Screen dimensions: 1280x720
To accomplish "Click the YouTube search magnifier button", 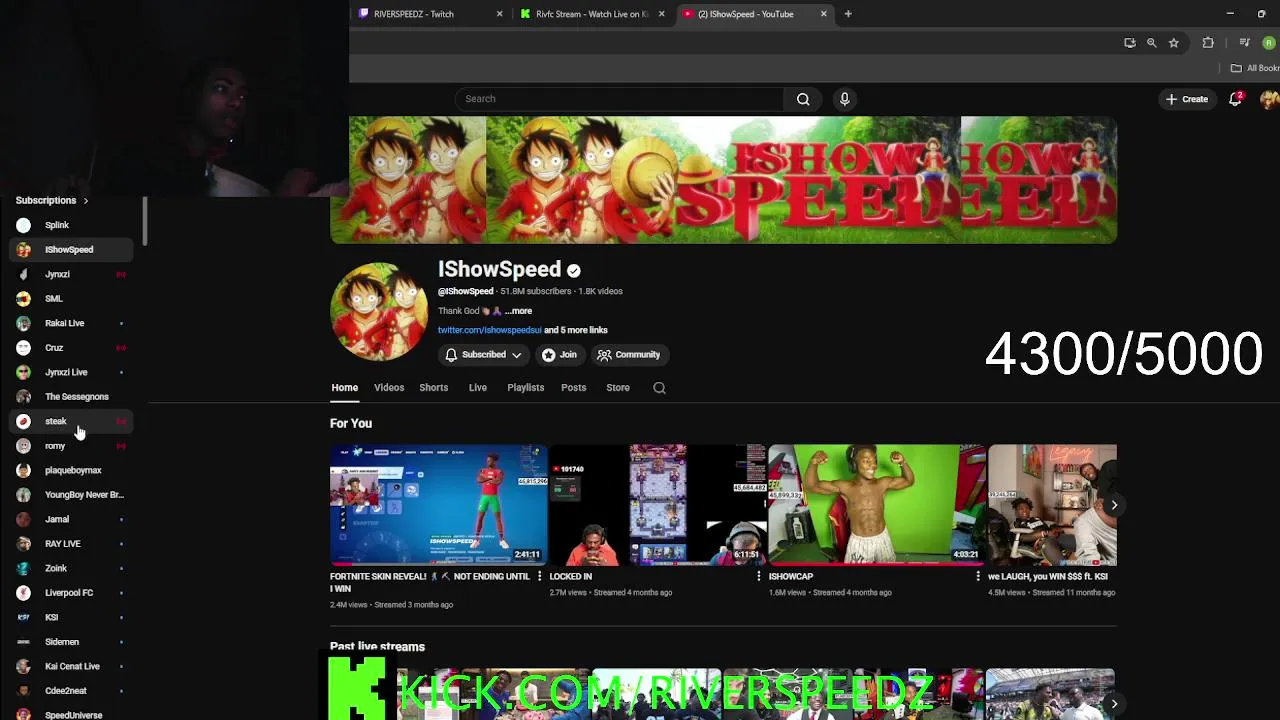I will pyautogui.click(x=803, y=99).
